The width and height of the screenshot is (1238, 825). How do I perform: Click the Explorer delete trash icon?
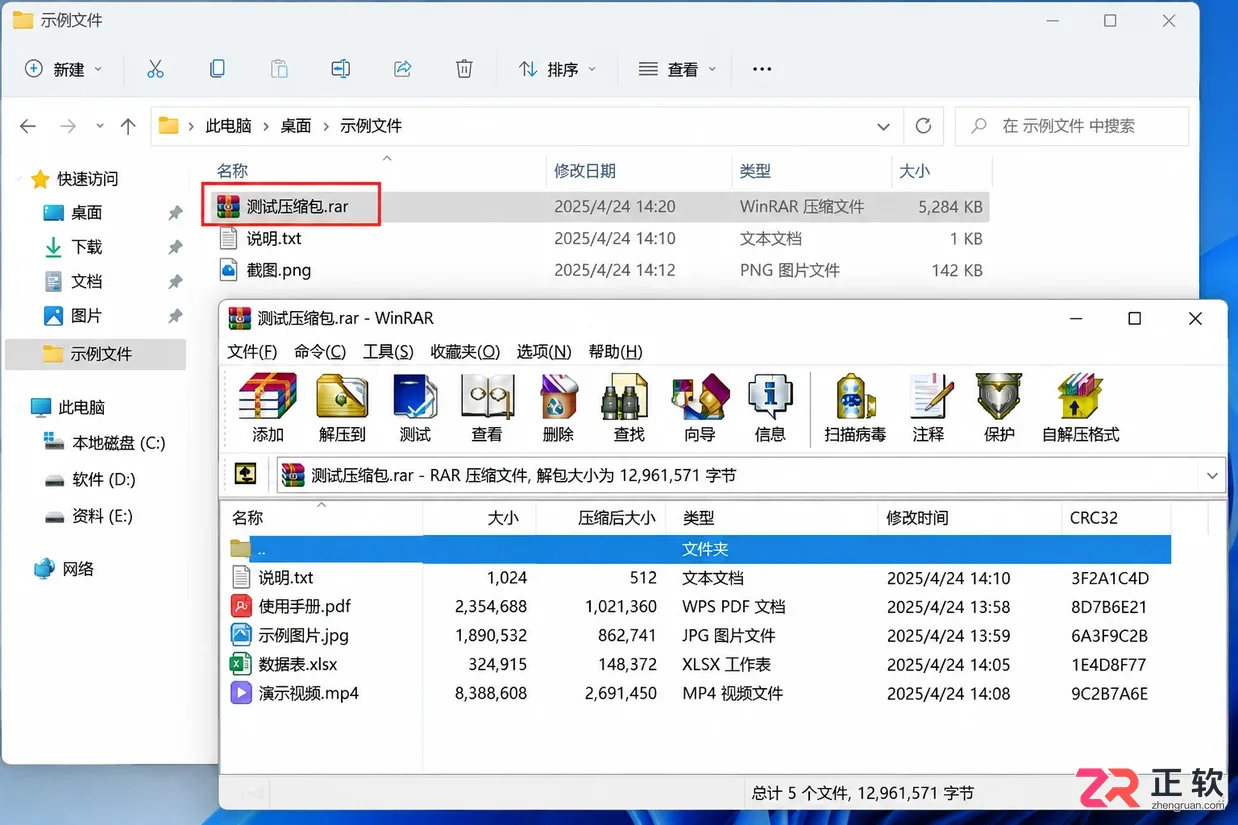coord(464,69)
